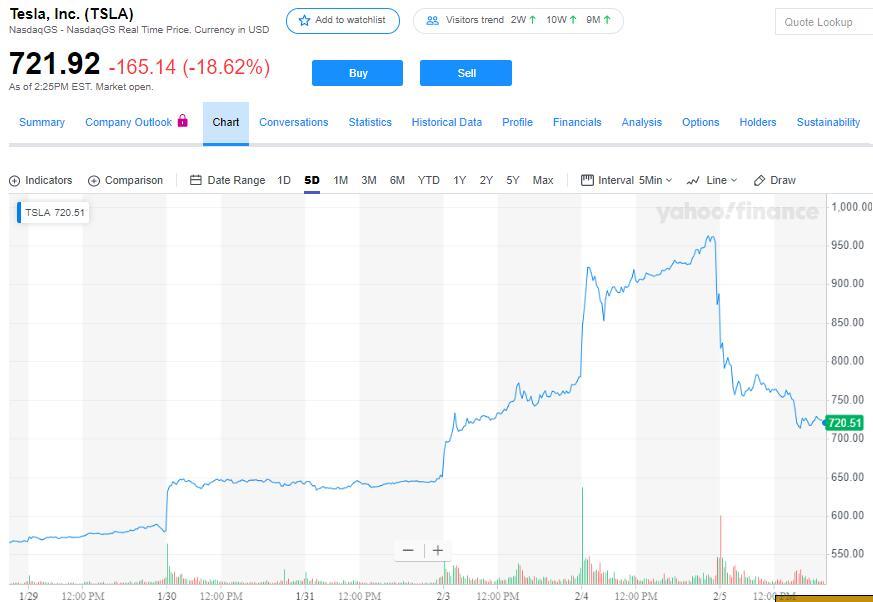Image resolution: width=873 pixels, height=602 pixels.
Task: Click the Company Outlook premium lock icon
Action: (183, 121)
